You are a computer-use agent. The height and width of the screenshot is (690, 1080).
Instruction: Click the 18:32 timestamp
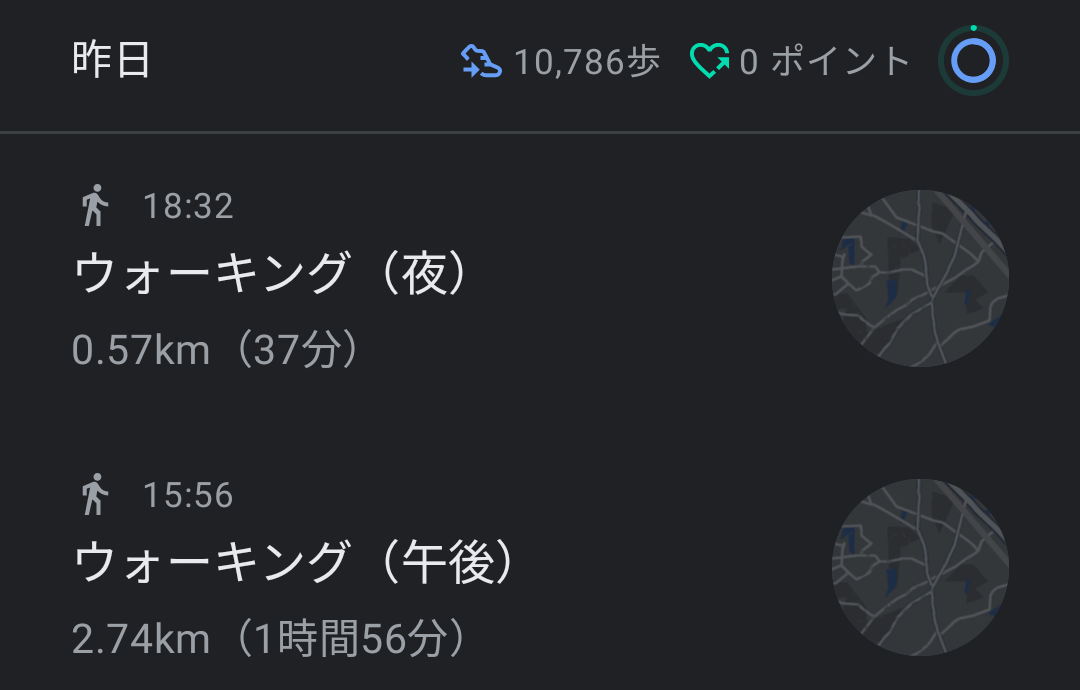coord(188,207)
